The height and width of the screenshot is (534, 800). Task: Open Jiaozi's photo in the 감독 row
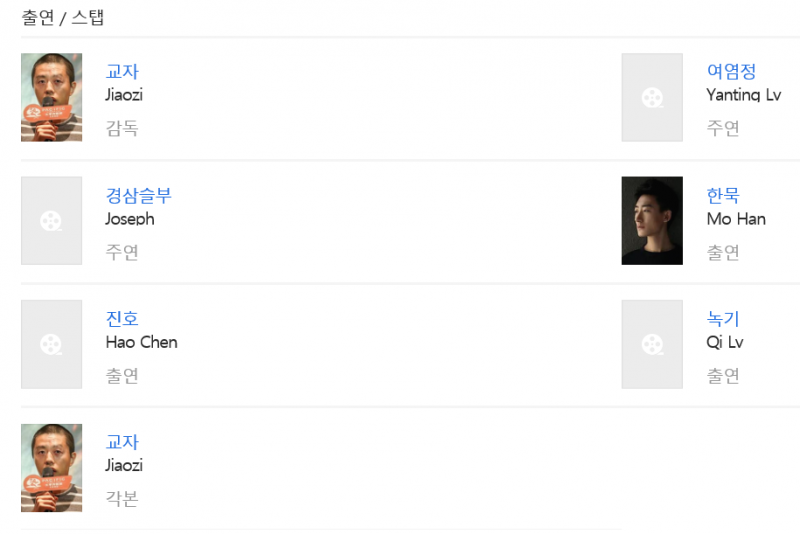coord(51,97)
